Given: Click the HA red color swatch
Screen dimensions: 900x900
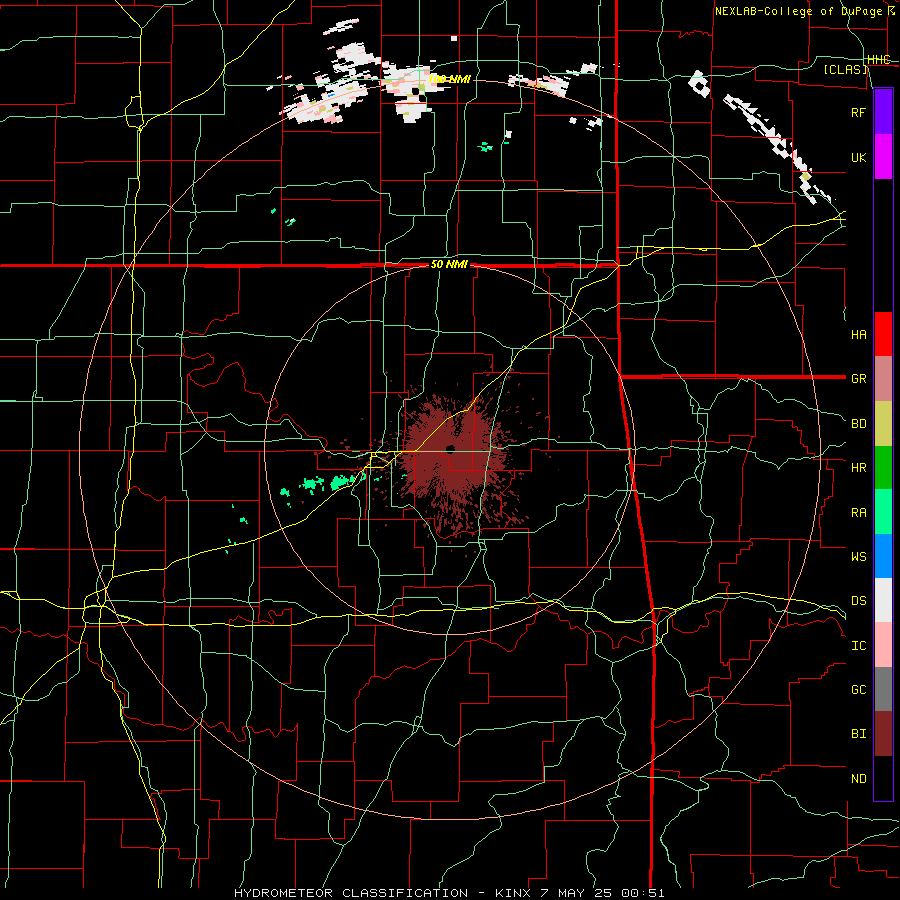Looking at the screenshot, I should click(883, 334).
